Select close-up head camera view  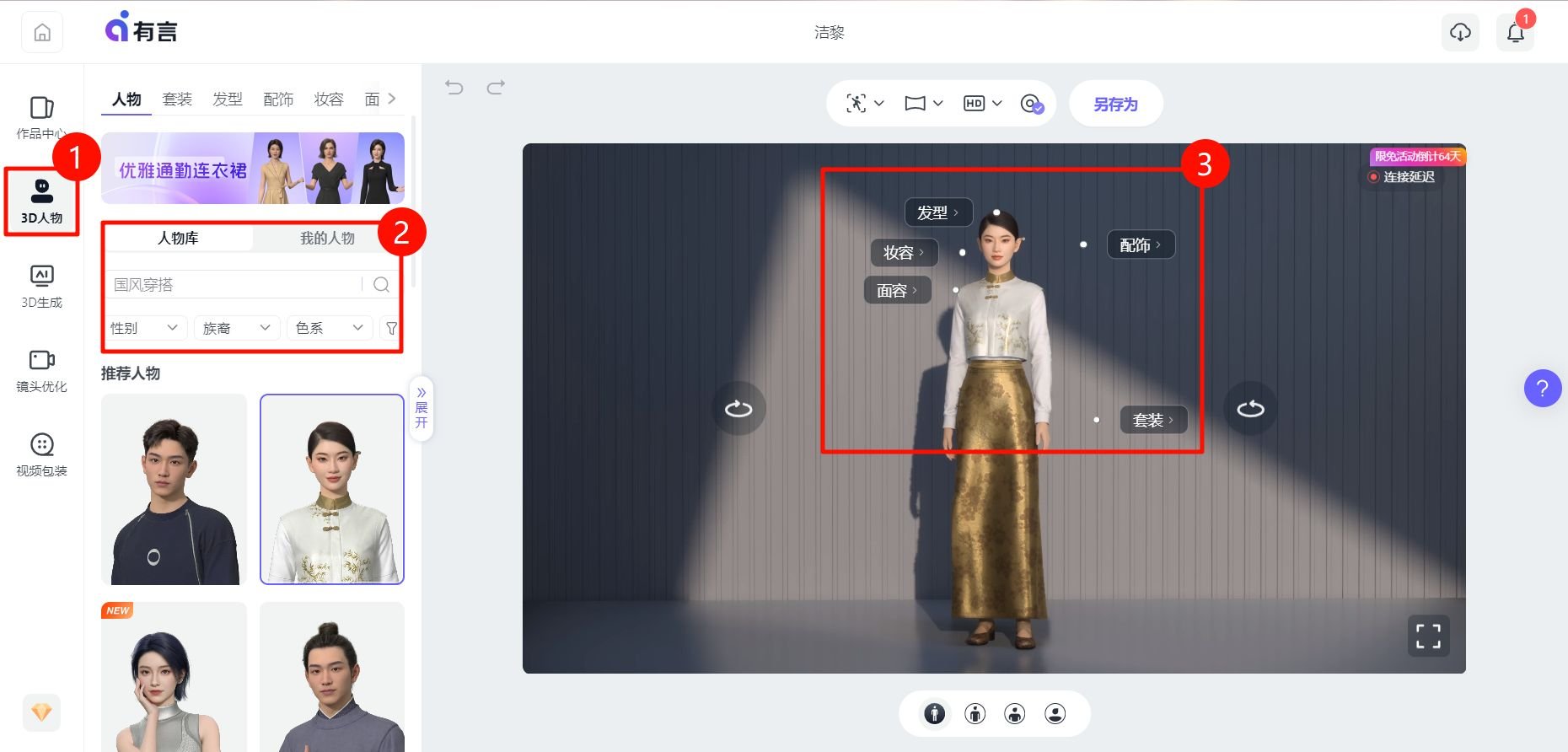click(x=1055, y=714)
